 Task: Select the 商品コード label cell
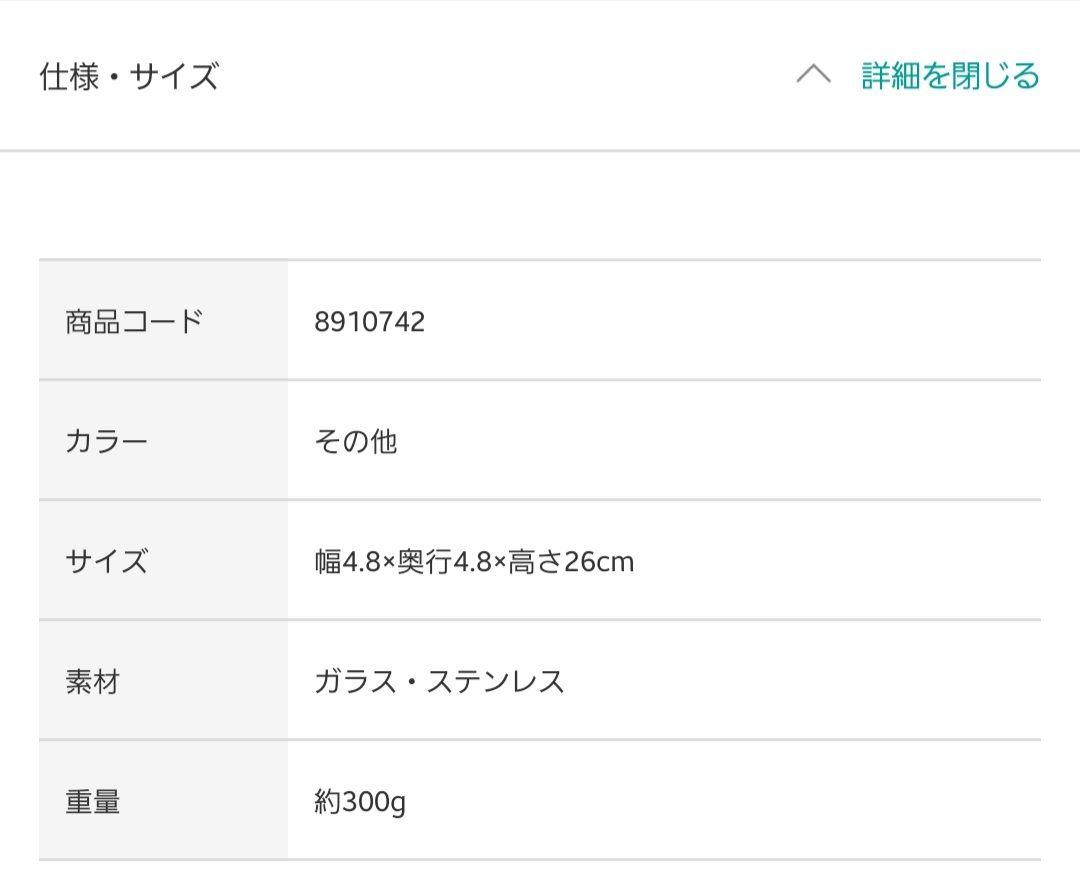163,321
